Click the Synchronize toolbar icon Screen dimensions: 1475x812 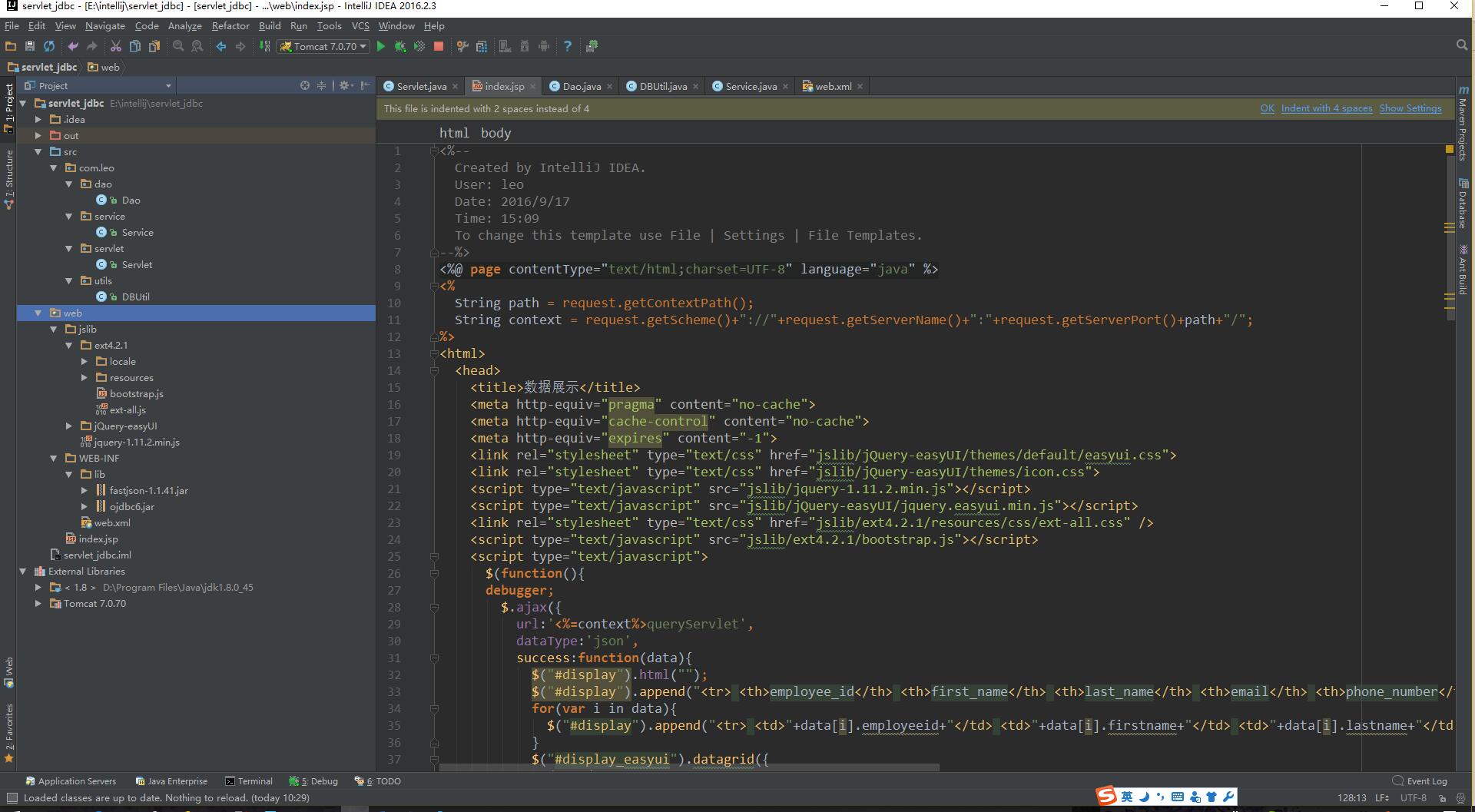(49, 46)
